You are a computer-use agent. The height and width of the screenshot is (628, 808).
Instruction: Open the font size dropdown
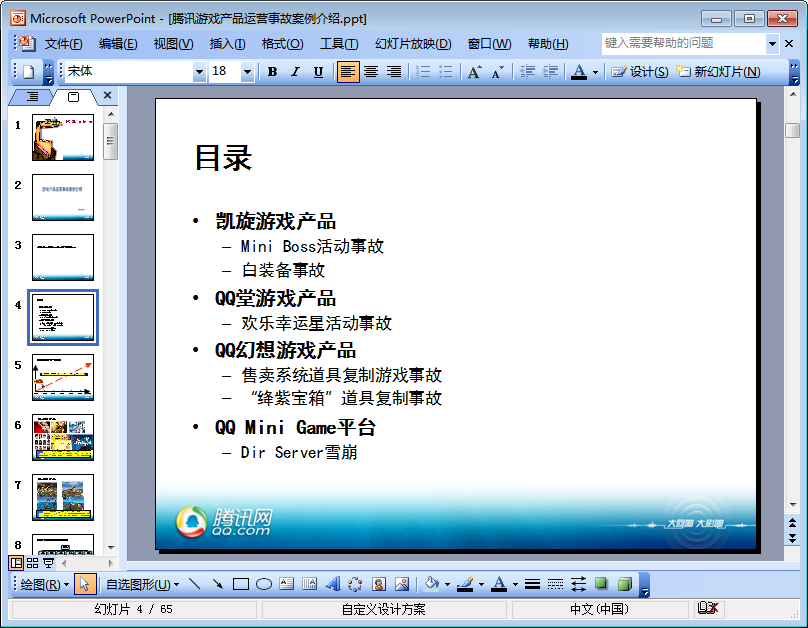pos(247,72)
